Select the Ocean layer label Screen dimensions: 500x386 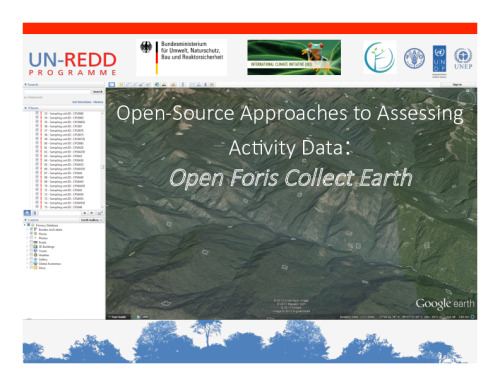point(43,251)
